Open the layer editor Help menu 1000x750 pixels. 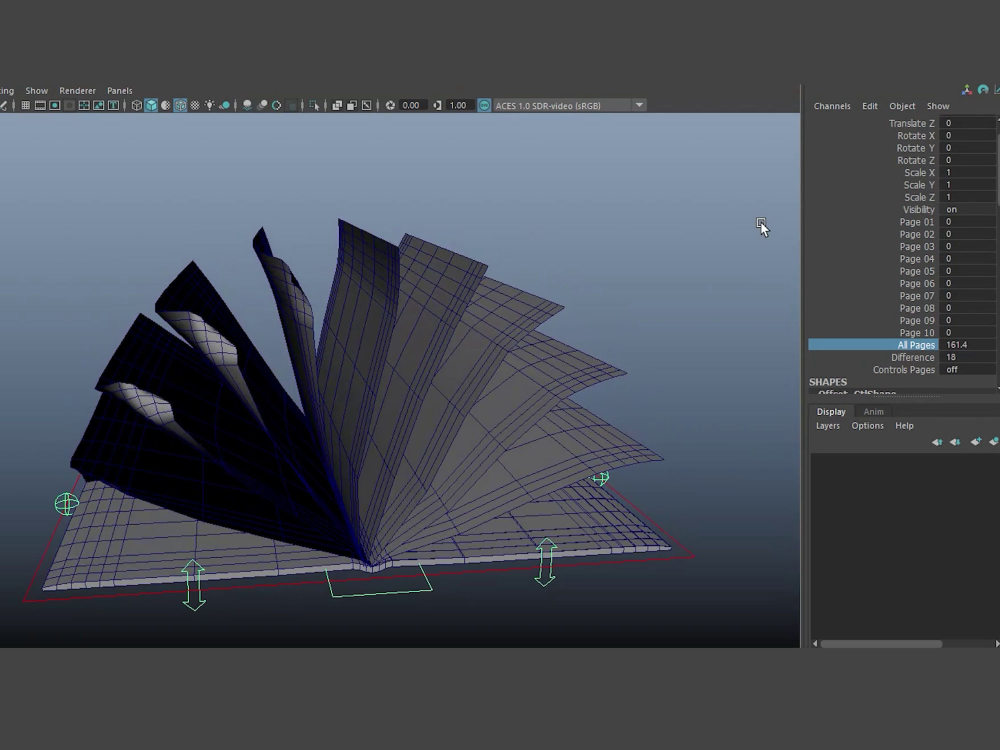(x=904, y=425)
